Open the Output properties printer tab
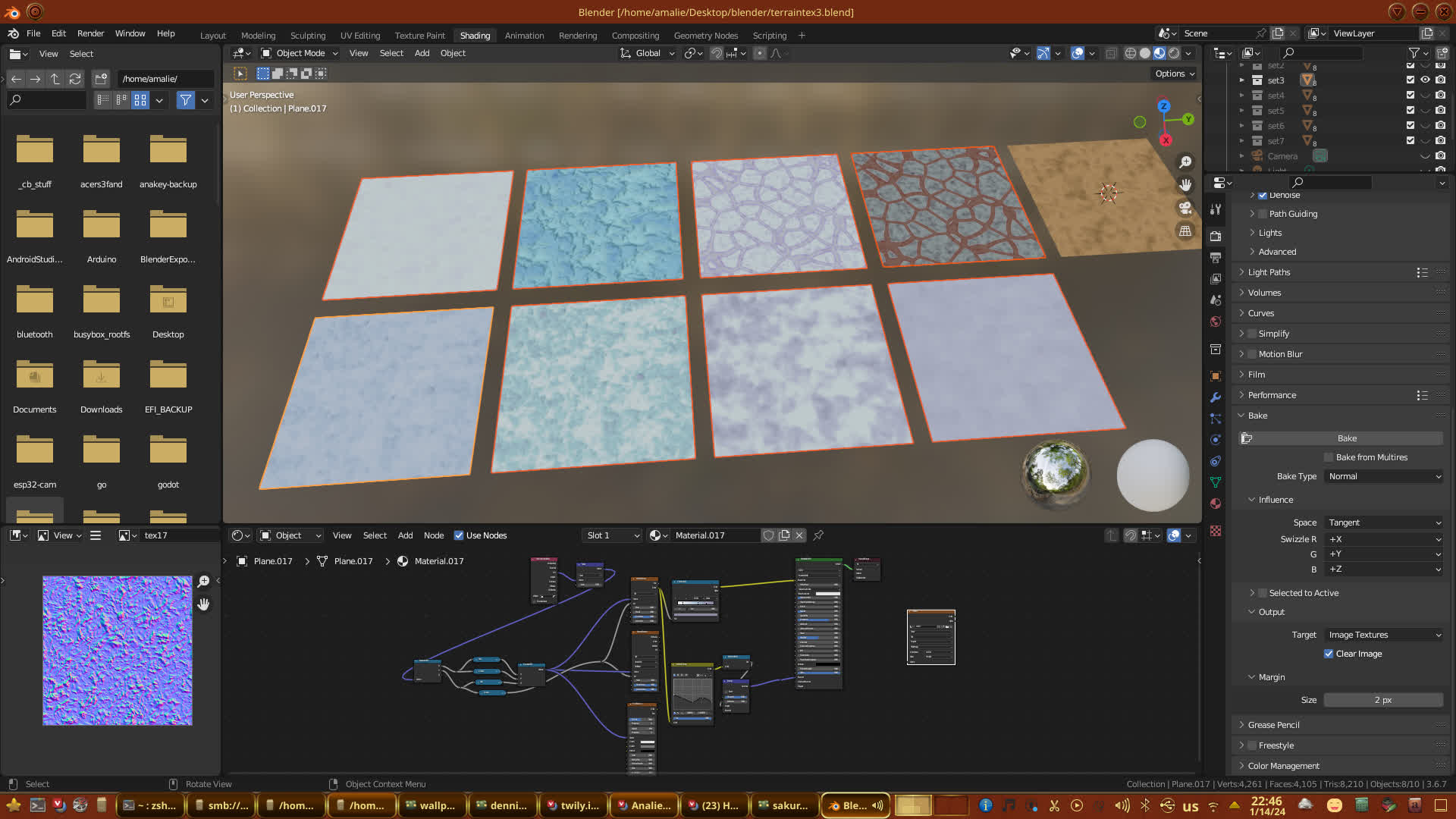This screenshot has height=819, width=1456. (x=1216, y=258)
